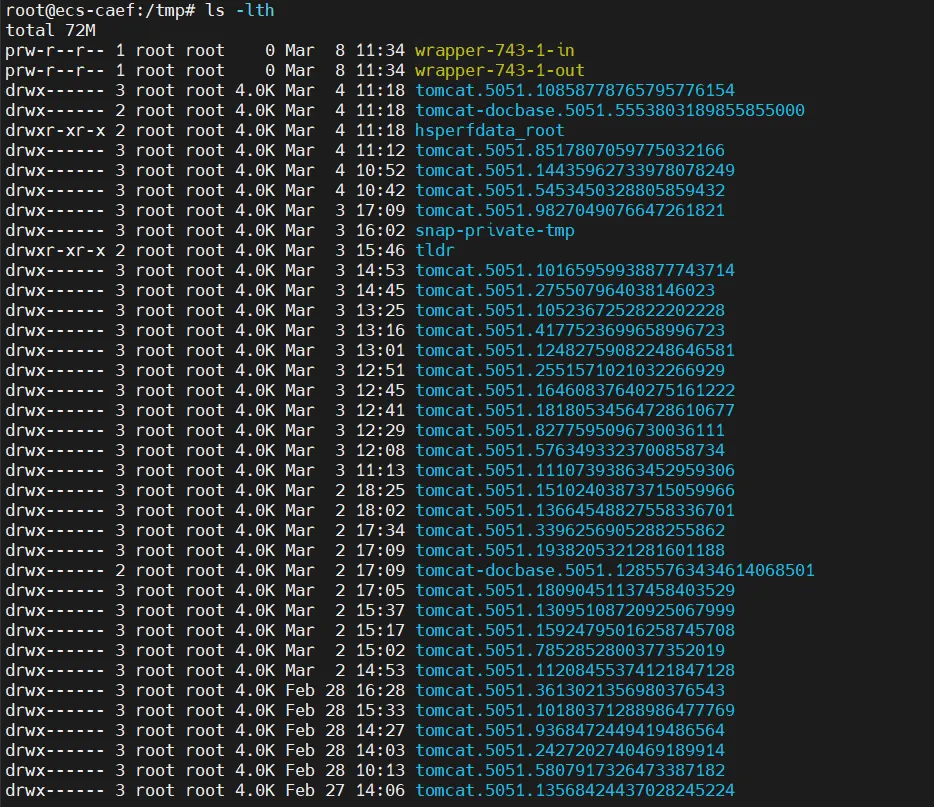Click 'tomcat-docbase.5051.5553803189855855000'
This screenshot has height=807, width=934.
tap(610, 110)
